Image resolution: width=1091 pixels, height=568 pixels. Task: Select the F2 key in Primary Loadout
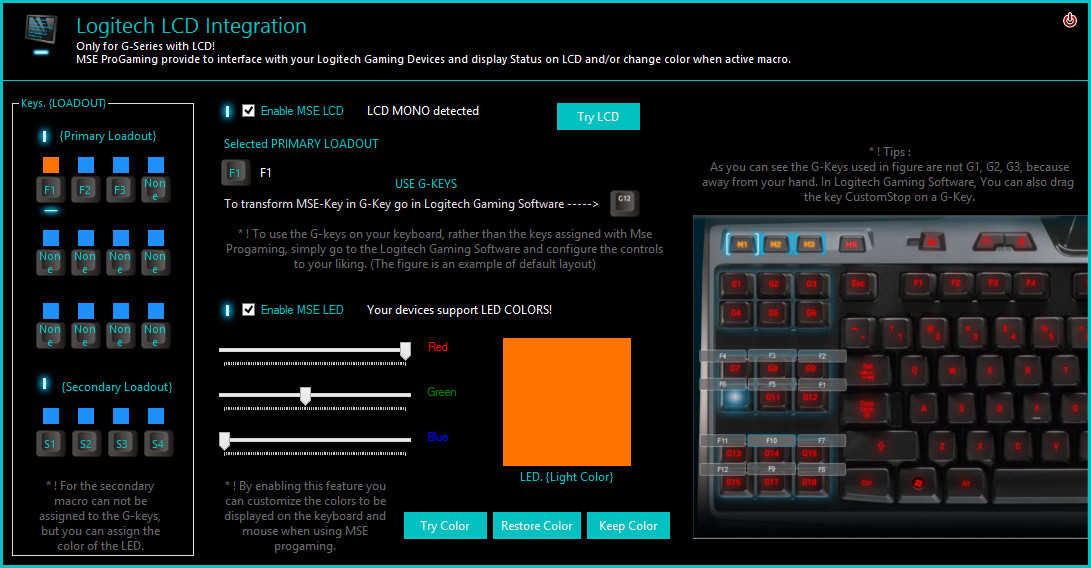tap(85, 189)
